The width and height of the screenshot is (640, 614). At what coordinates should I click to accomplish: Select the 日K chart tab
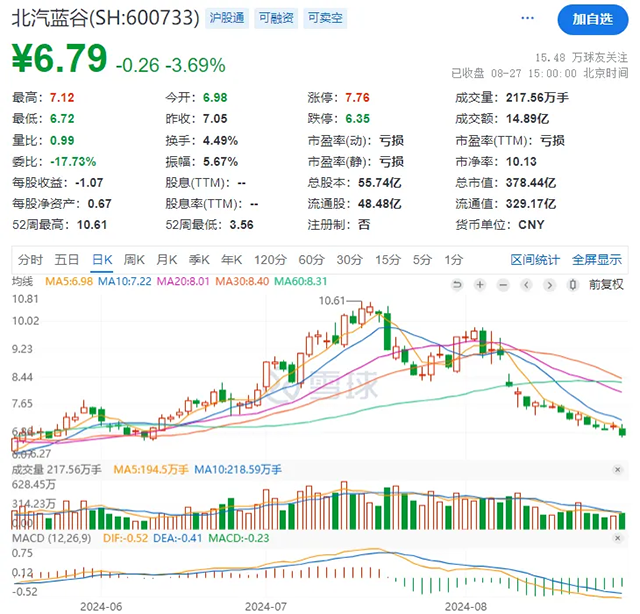pos(102,260)
